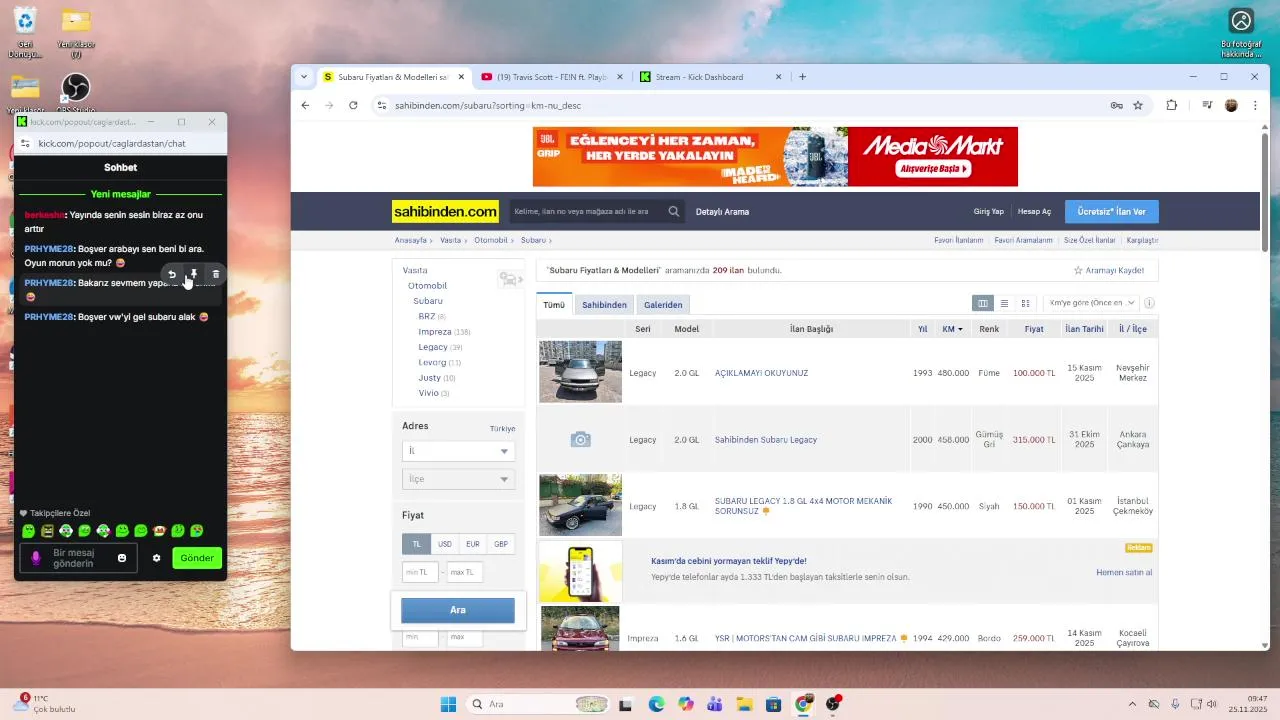Open Copilot from taskbar

click(685, 704)
